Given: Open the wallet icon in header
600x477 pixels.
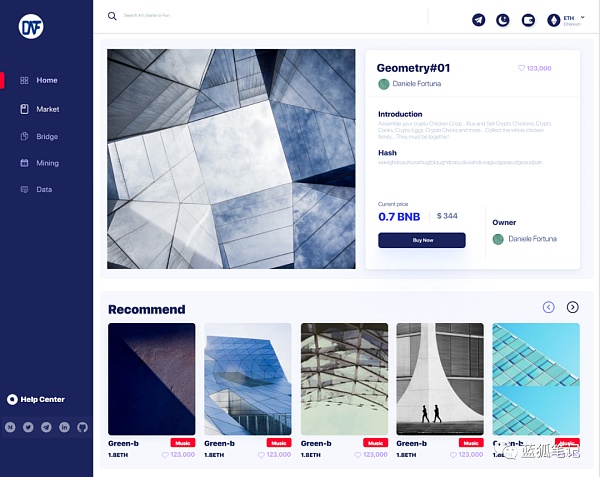Looking at the screenshot, I should click(528, 20).
